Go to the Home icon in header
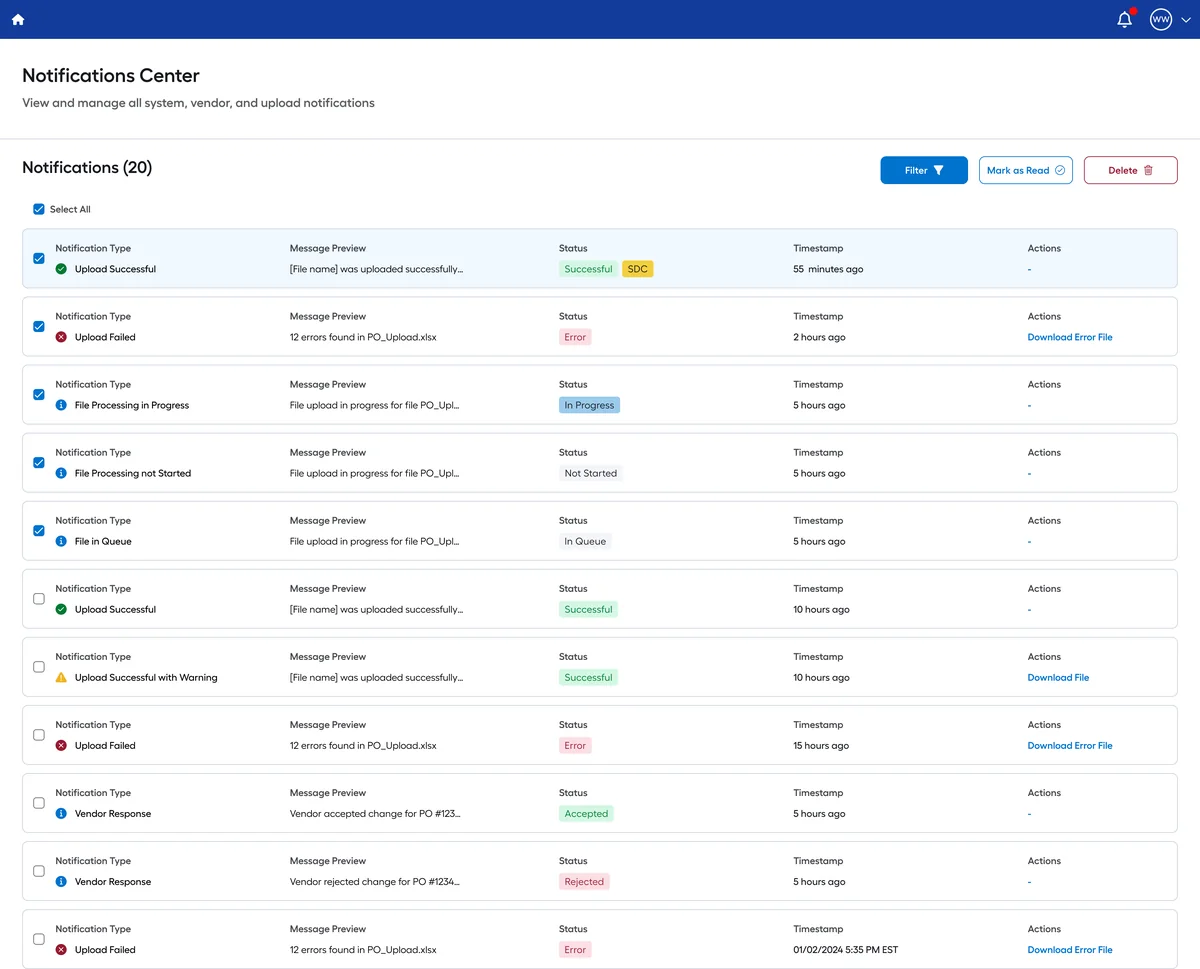 (x=18, y=19)
